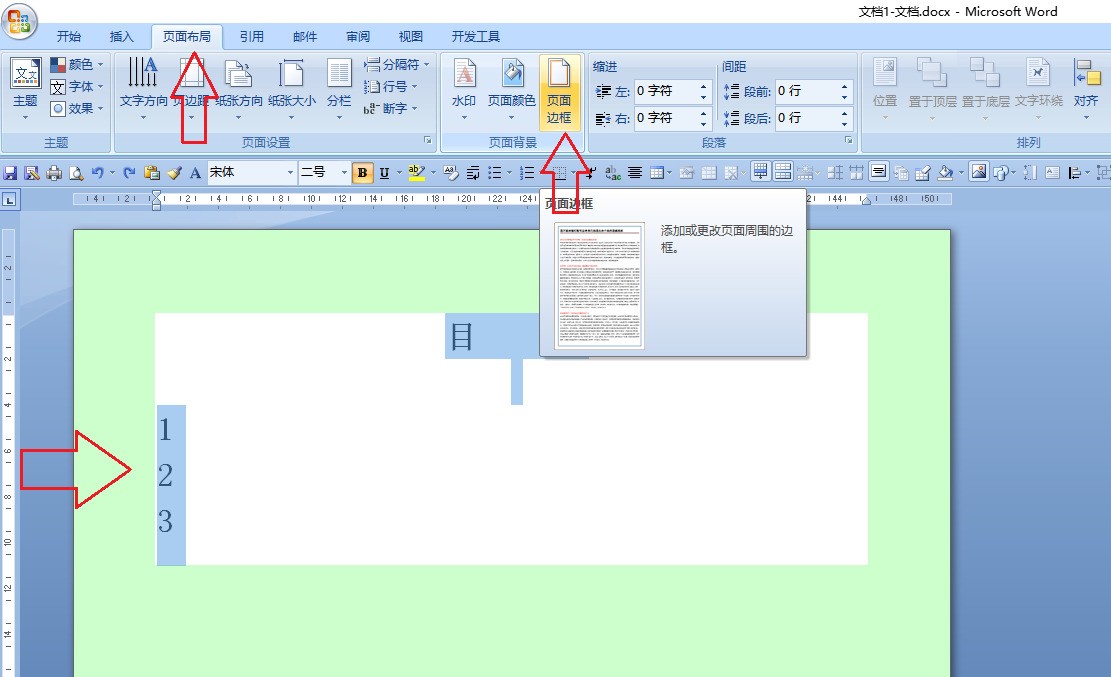Screen dimensions: 1111x677
Task: Click the insert table icon
Action: [657, 172]
